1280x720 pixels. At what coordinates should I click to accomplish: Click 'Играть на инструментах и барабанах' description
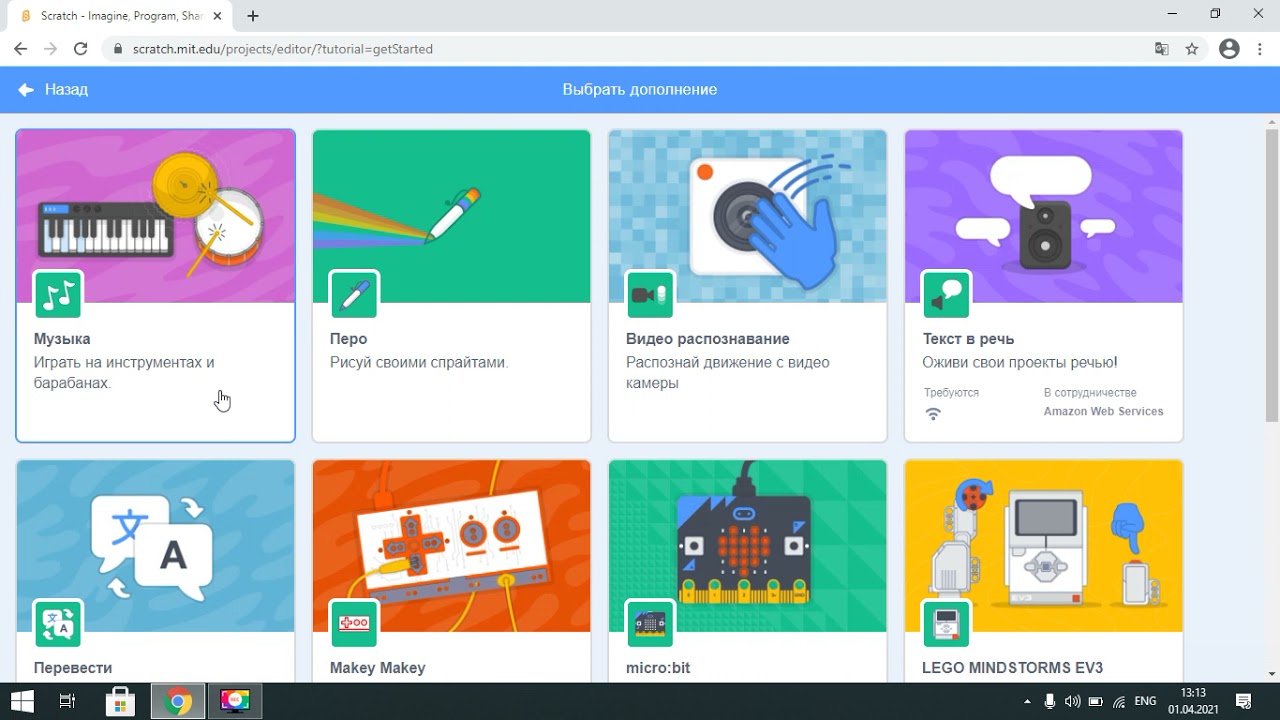tap(124, 373)
